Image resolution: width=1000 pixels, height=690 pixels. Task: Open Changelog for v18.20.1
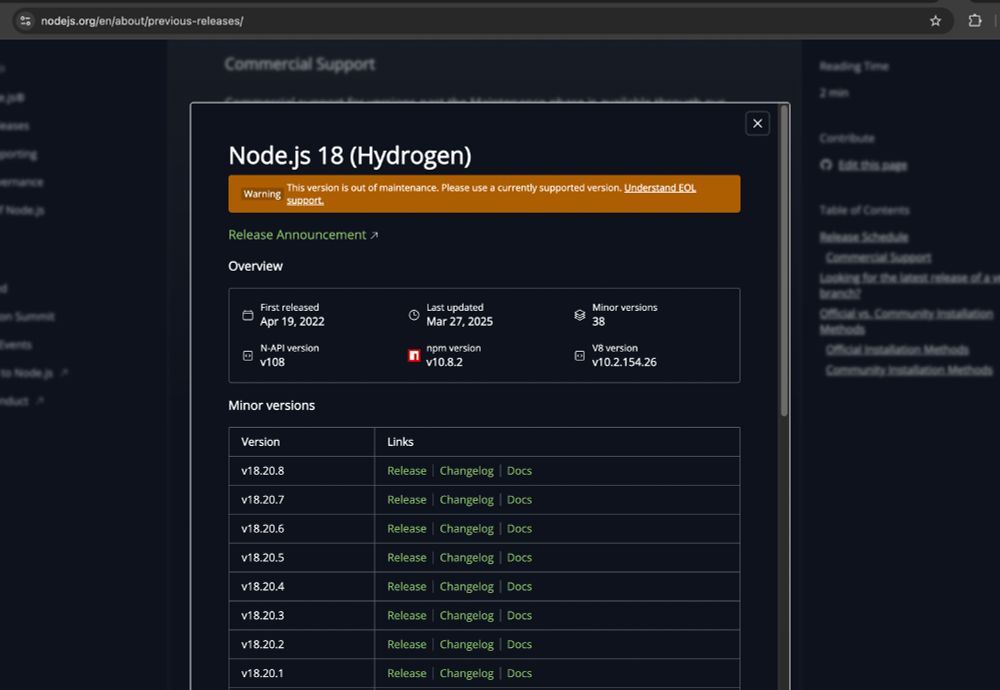click(466, 673)
